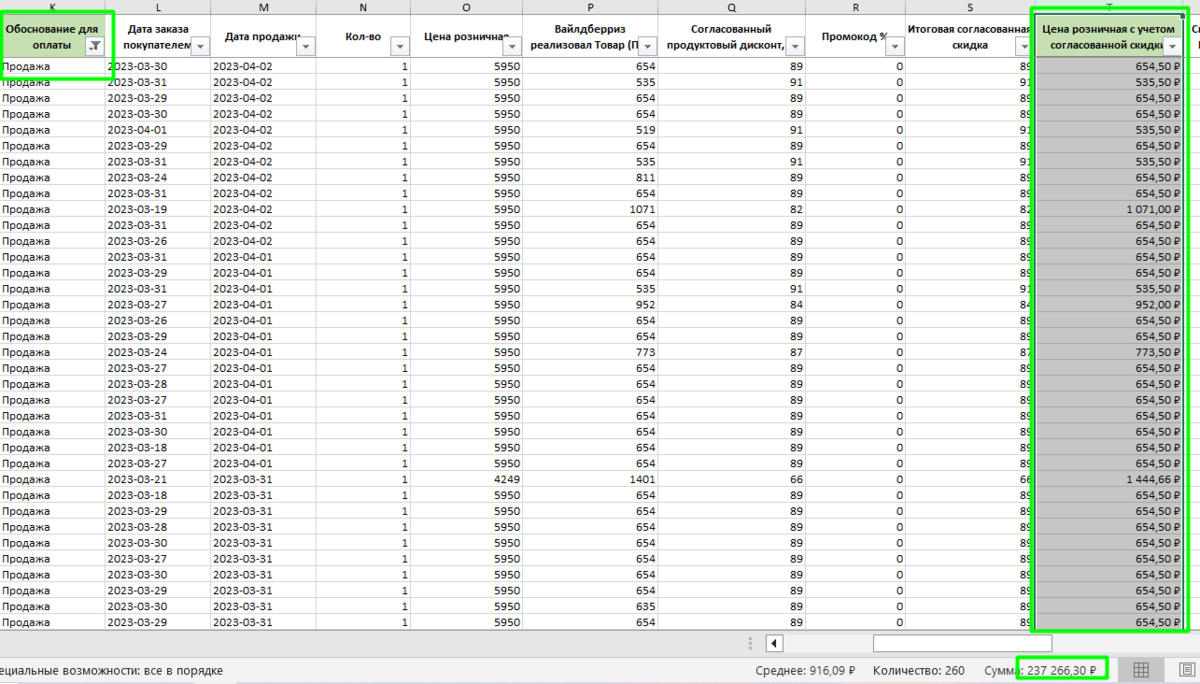Select column L by its letter header

[158, 7]
